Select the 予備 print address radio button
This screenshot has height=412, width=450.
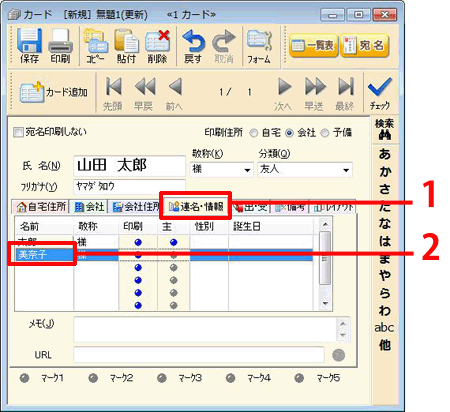click(325, 133)
